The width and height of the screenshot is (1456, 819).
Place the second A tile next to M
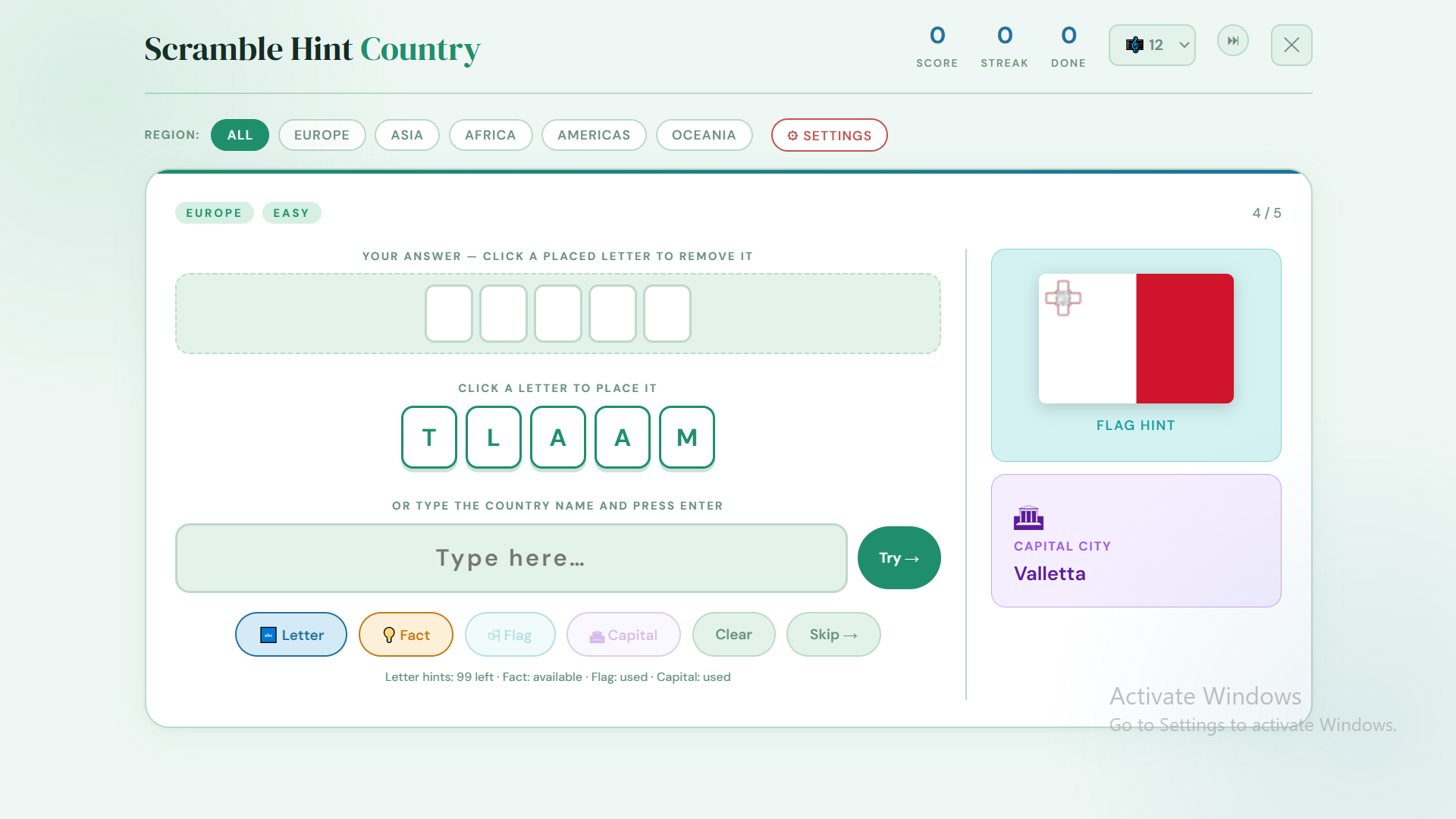pos(623,438)
